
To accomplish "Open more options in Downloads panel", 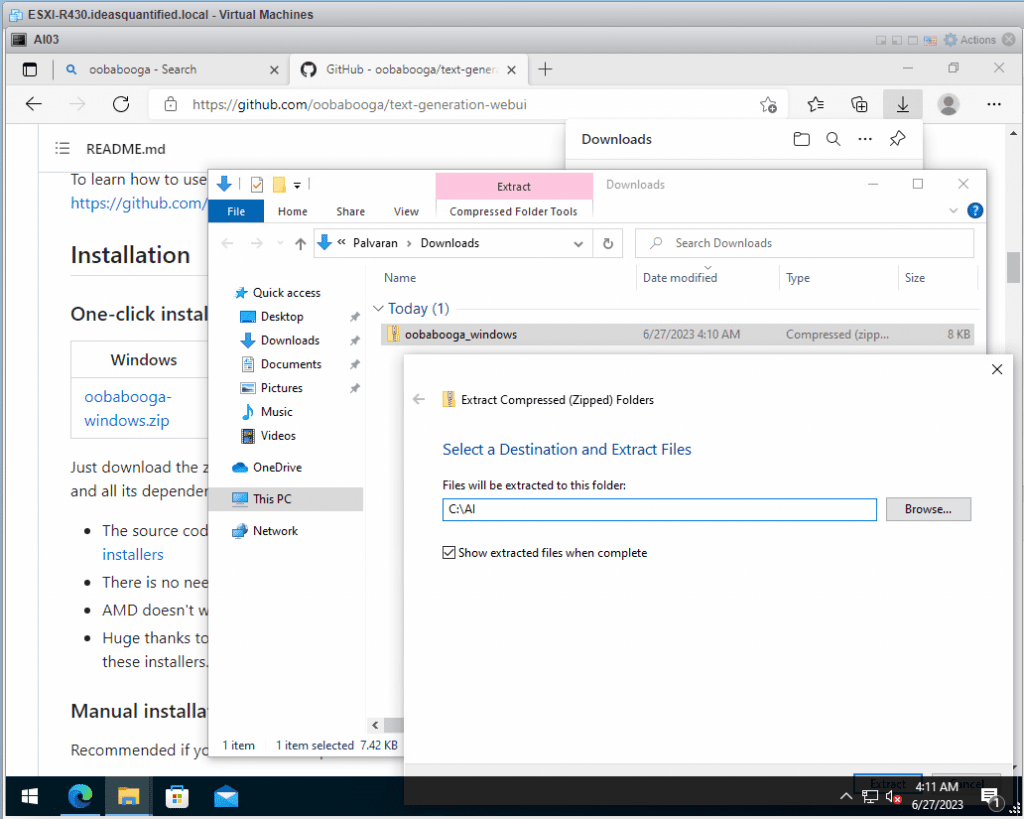I will tap(865, 139).
